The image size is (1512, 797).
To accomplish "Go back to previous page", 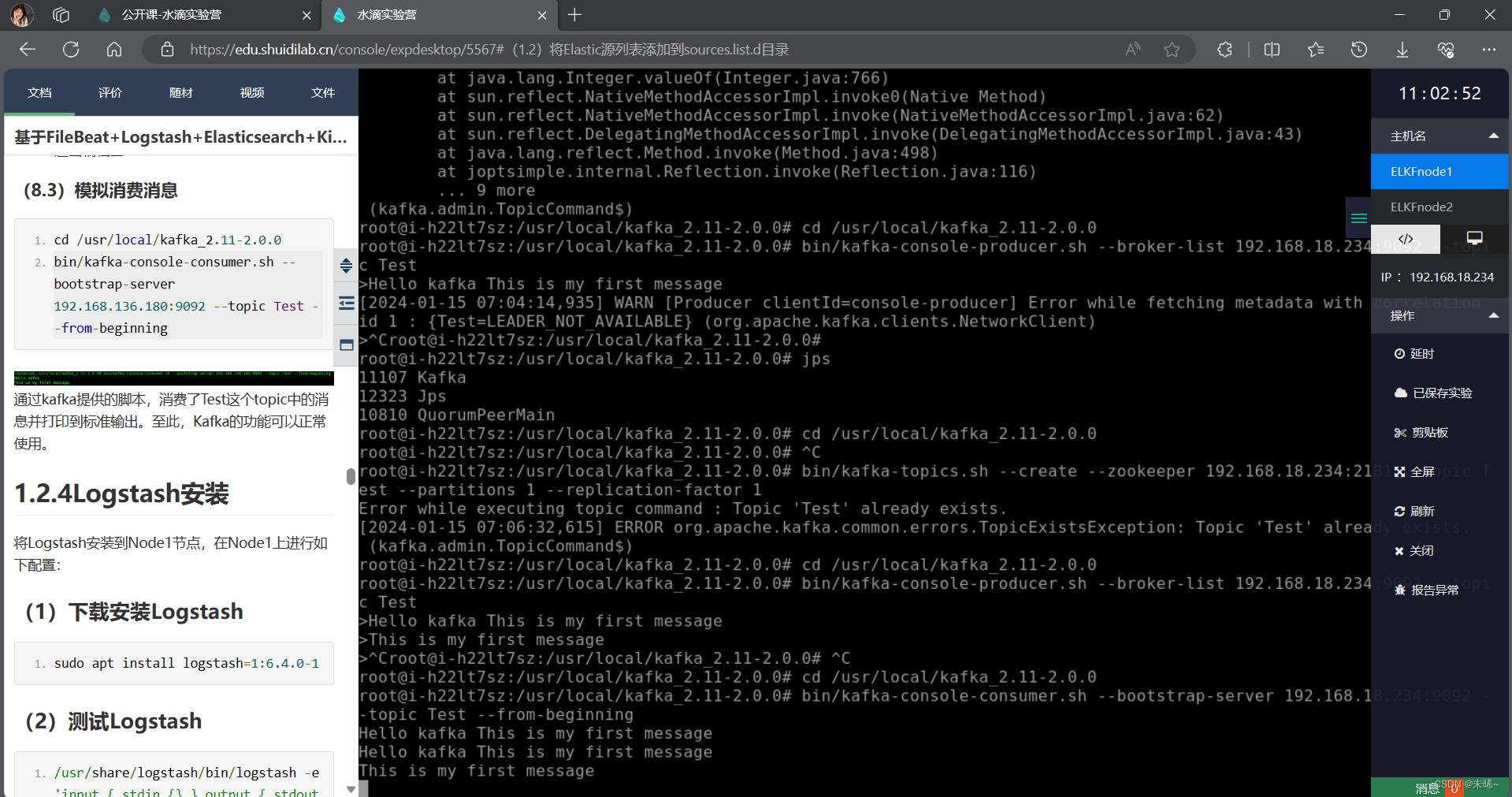I will click(28, 50).
